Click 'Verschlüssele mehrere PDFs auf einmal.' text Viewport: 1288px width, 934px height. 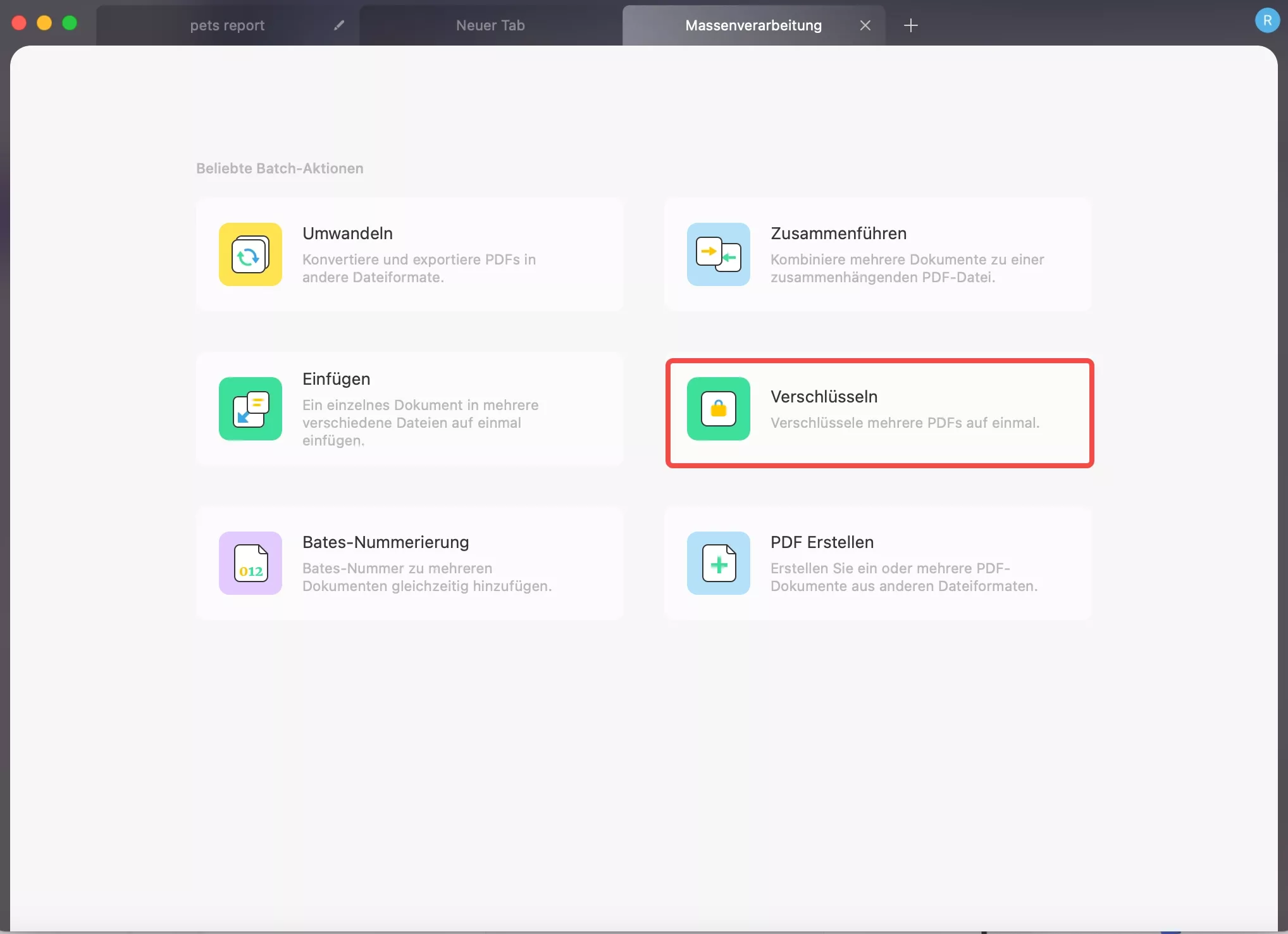point(905,423)
